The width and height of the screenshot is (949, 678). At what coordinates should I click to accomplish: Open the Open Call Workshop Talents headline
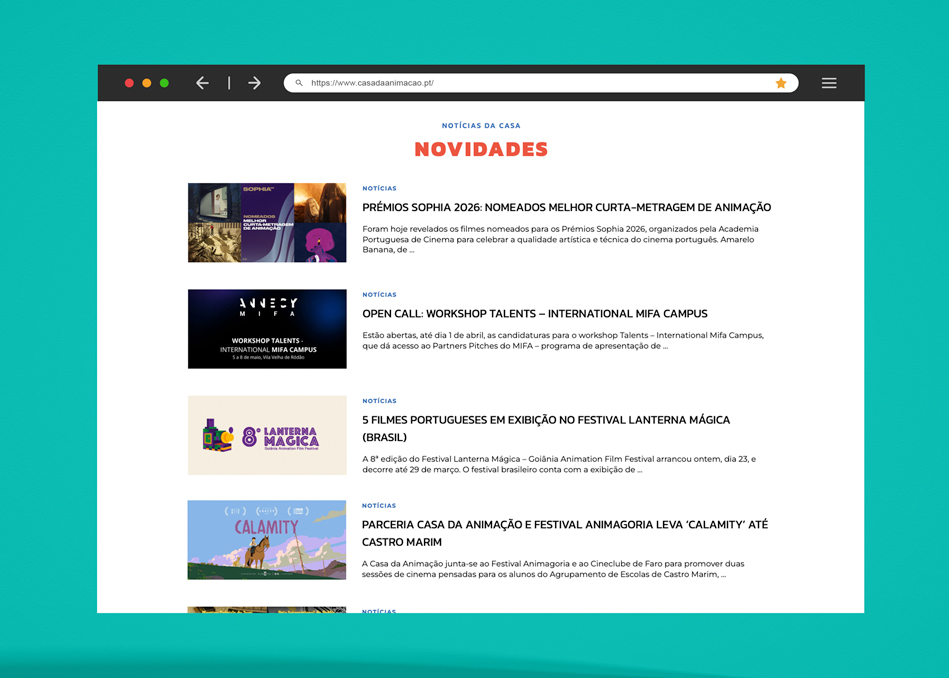coord(534,314)
